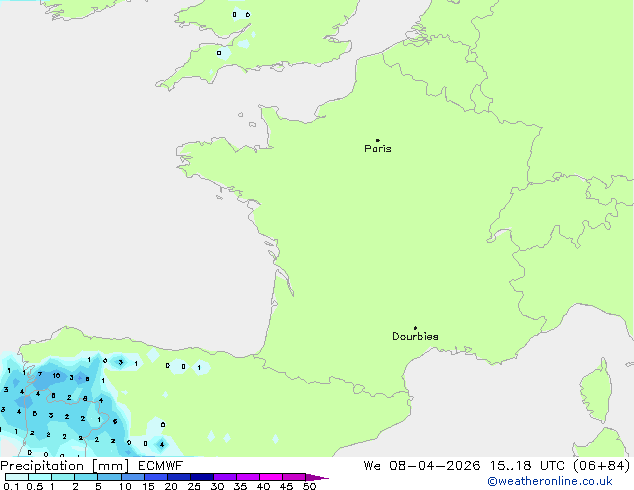The image size is (634, 490).
Task: Click the 'We' weekday abbreviation
Action: tap(372, 466)
